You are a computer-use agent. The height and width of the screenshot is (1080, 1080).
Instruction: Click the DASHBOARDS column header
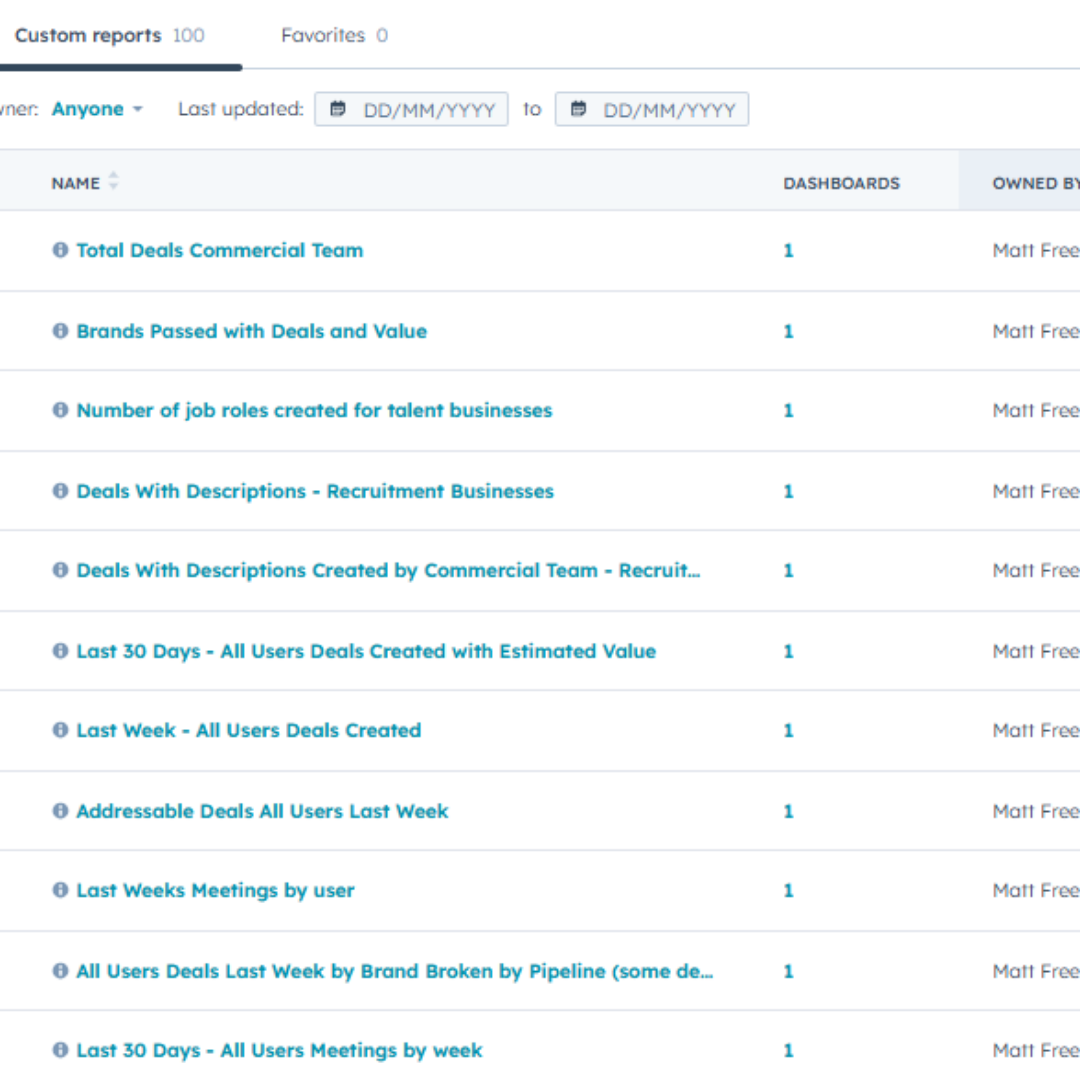click(x=842, y=183)
